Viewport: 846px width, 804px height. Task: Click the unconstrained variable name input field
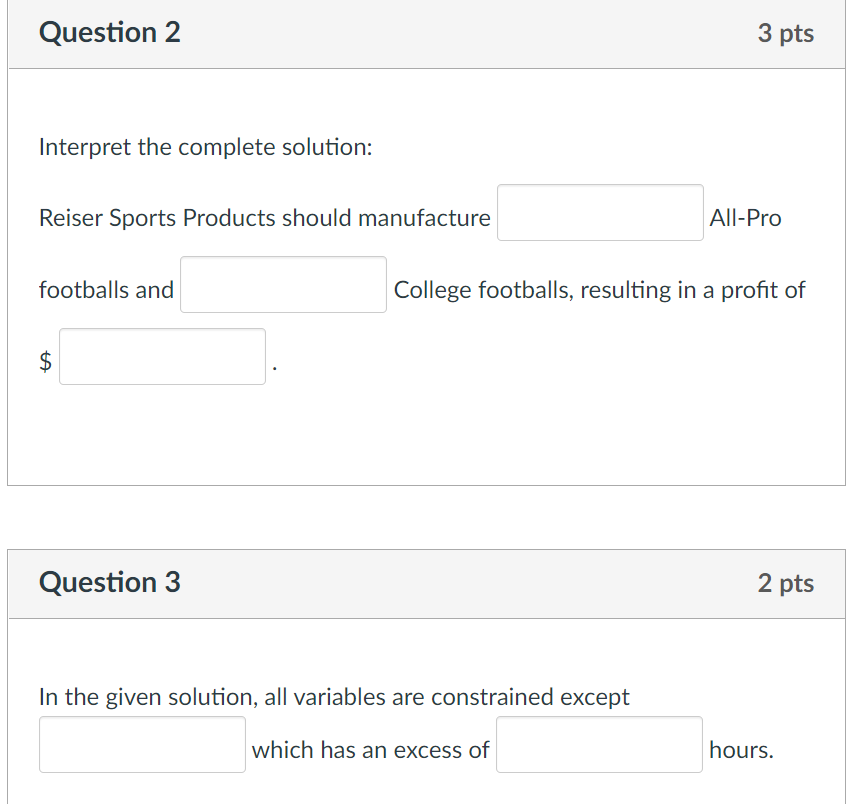(142, 745)
